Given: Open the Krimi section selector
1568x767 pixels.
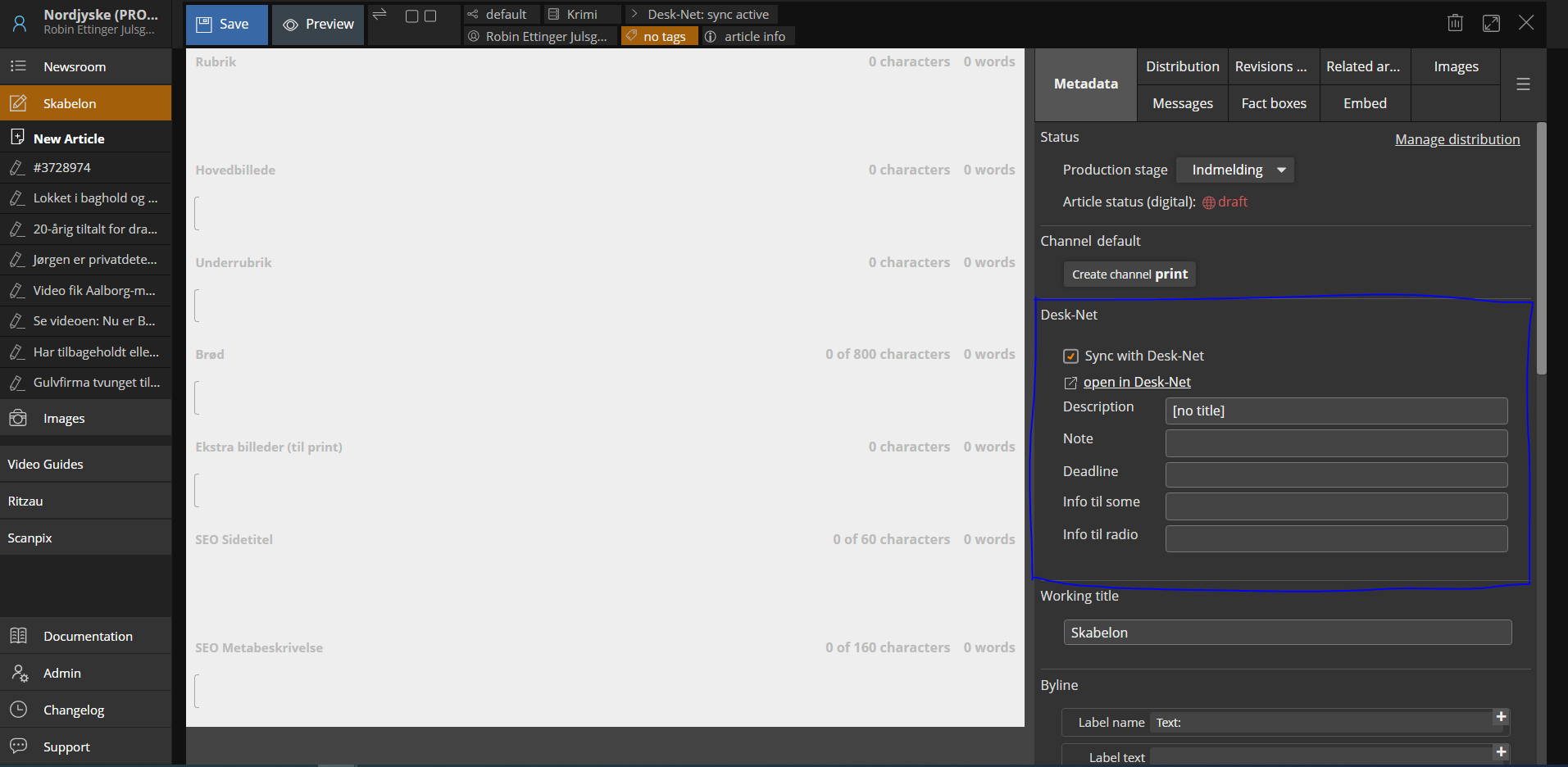Looking at the screenshot, I should tap(581, 15).
